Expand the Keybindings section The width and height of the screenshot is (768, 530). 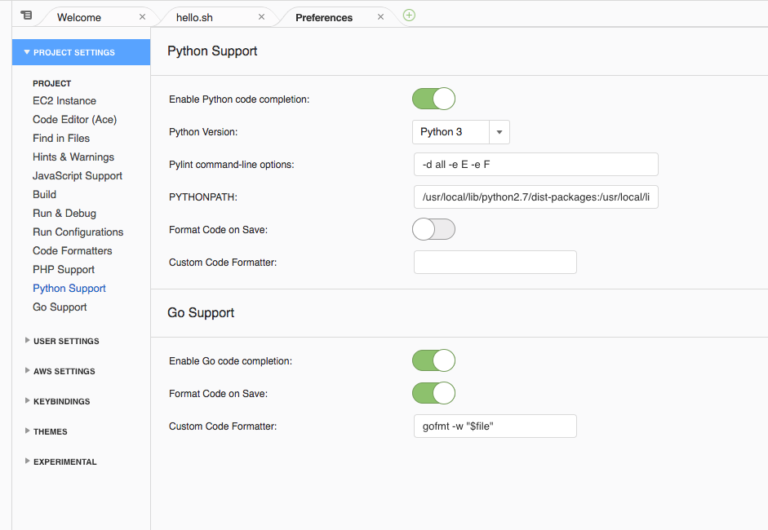(61, 401)
